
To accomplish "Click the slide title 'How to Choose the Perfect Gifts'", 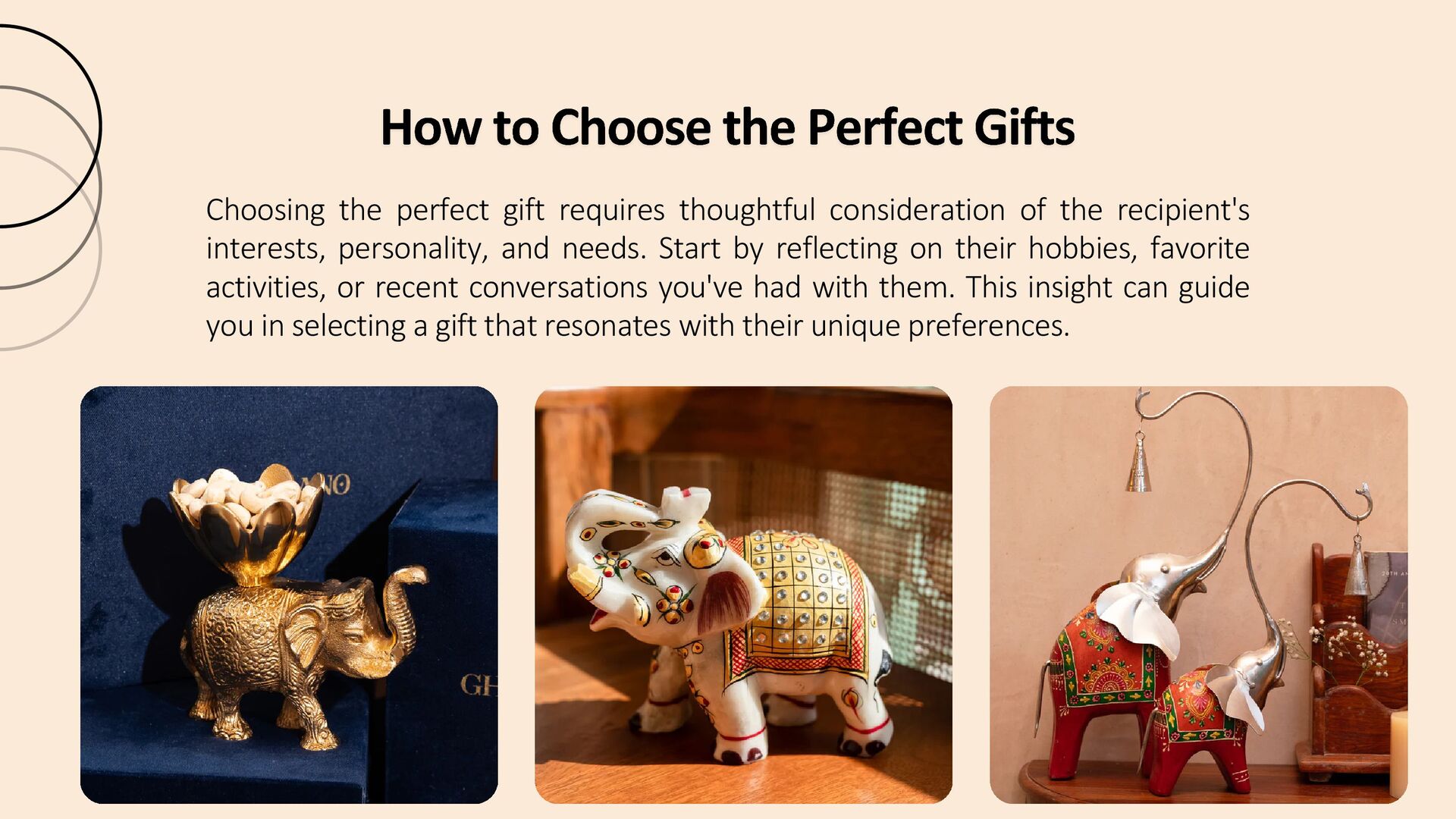I will coord(727,127).
